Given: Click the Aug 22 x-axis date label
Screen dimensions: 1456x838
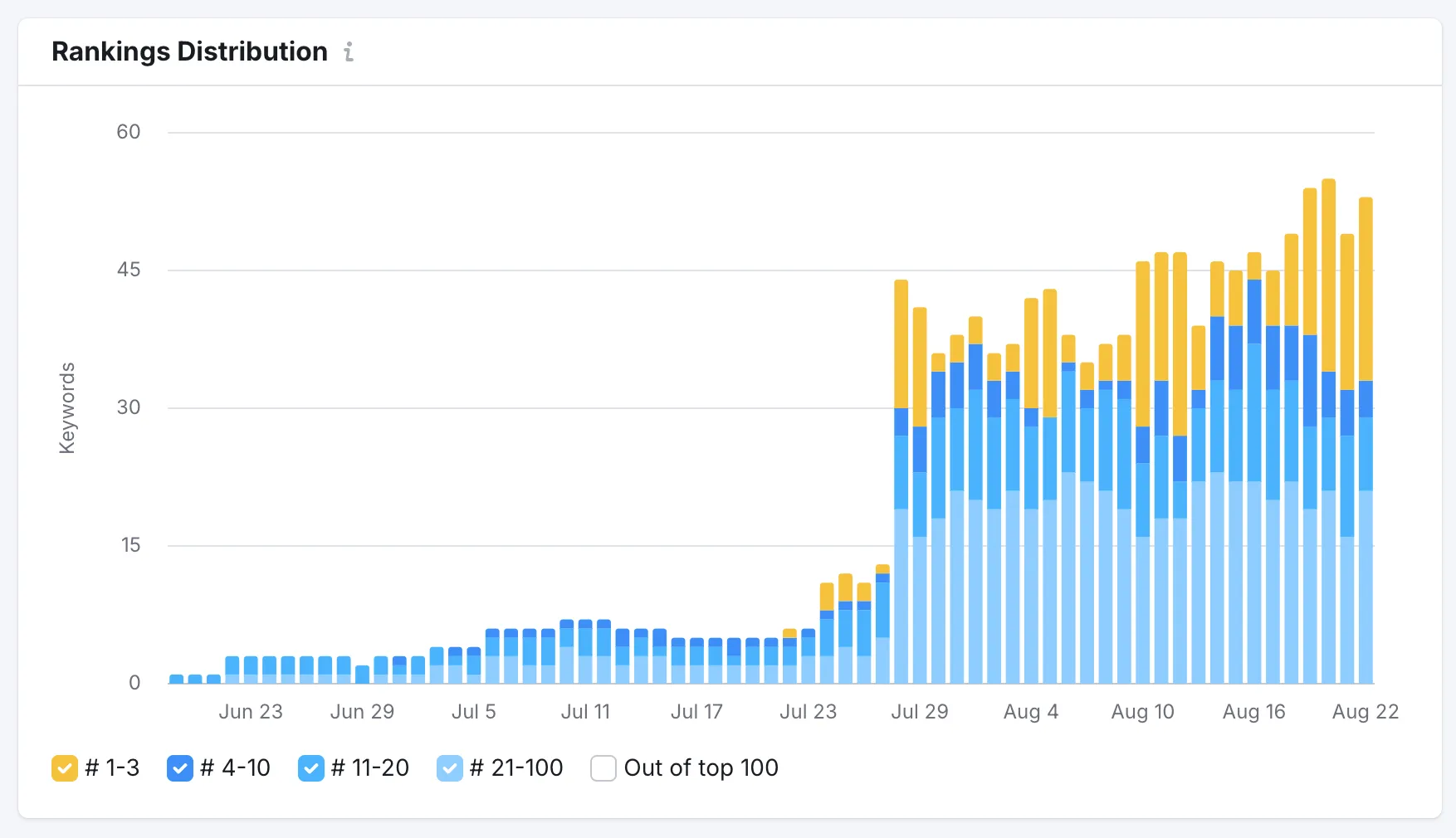Looking at the screenshot, I should point(1365,712).
